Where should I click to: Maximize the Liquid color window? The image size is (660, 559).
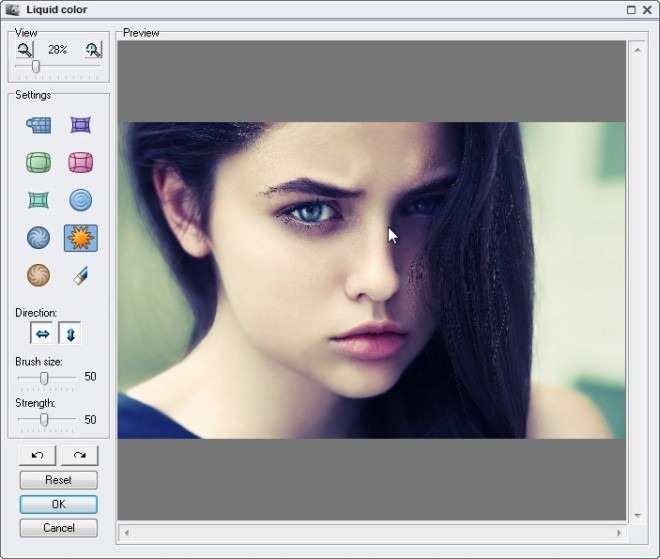pos(631,10)
